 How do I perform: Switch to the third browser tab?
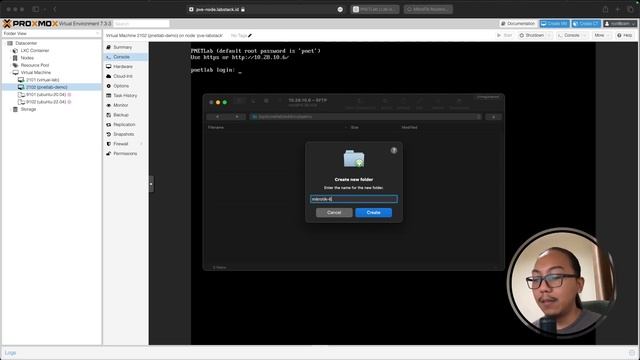coord(428,9)
